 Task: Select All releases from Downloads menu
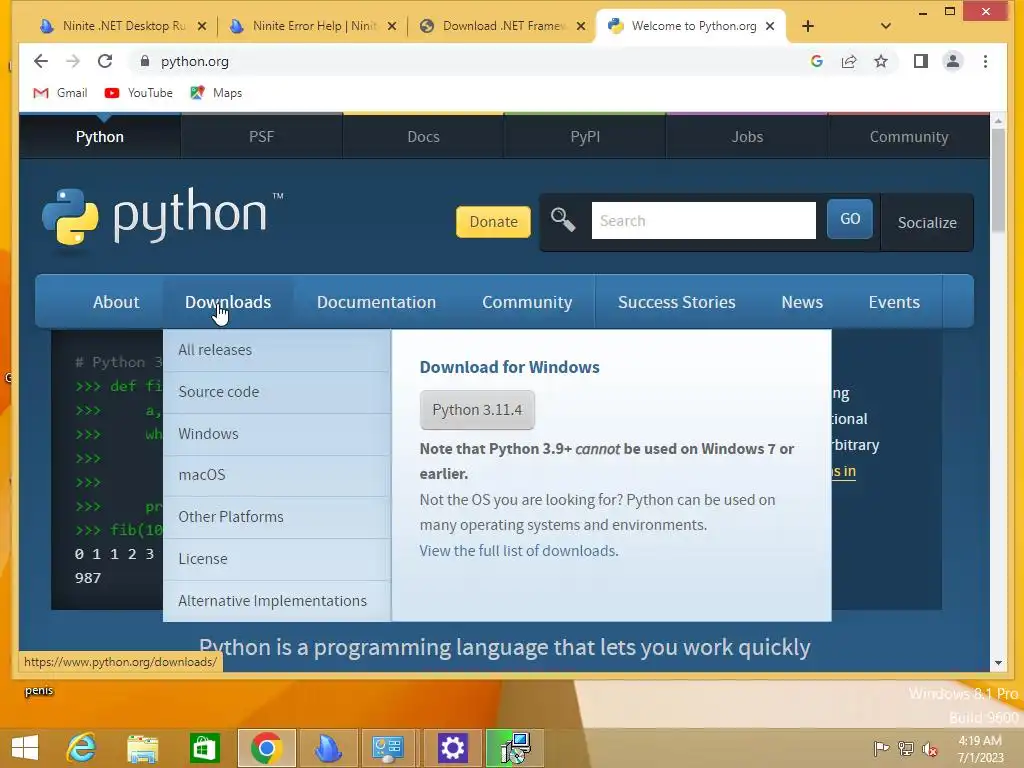click(x=277, y=350)
